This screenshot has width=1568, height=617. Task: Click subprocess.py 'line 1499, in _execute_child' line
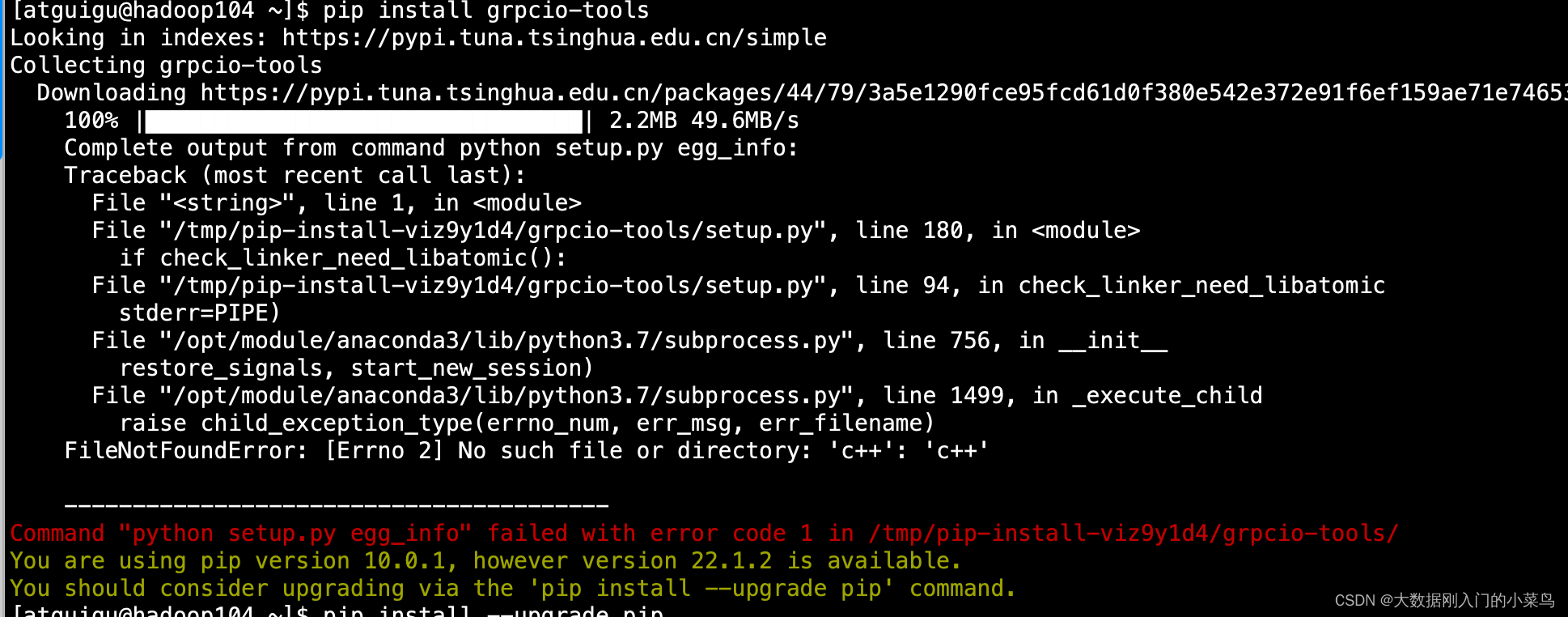point(677,396)
